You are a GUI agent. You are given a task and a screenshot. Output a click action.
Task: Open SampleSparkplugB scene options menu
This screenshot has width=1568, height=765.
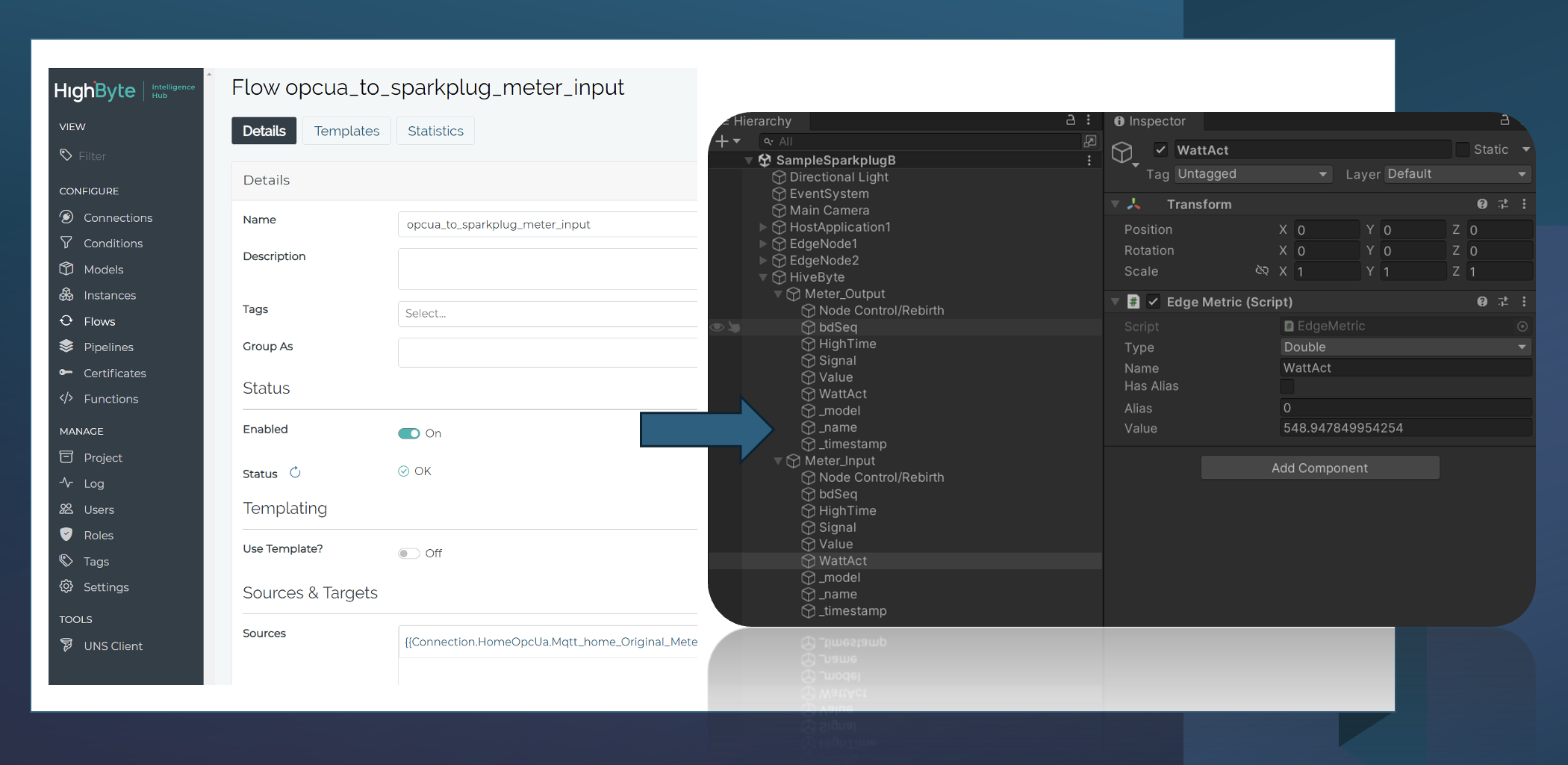pyautogui.click(x=1089, y=160)
